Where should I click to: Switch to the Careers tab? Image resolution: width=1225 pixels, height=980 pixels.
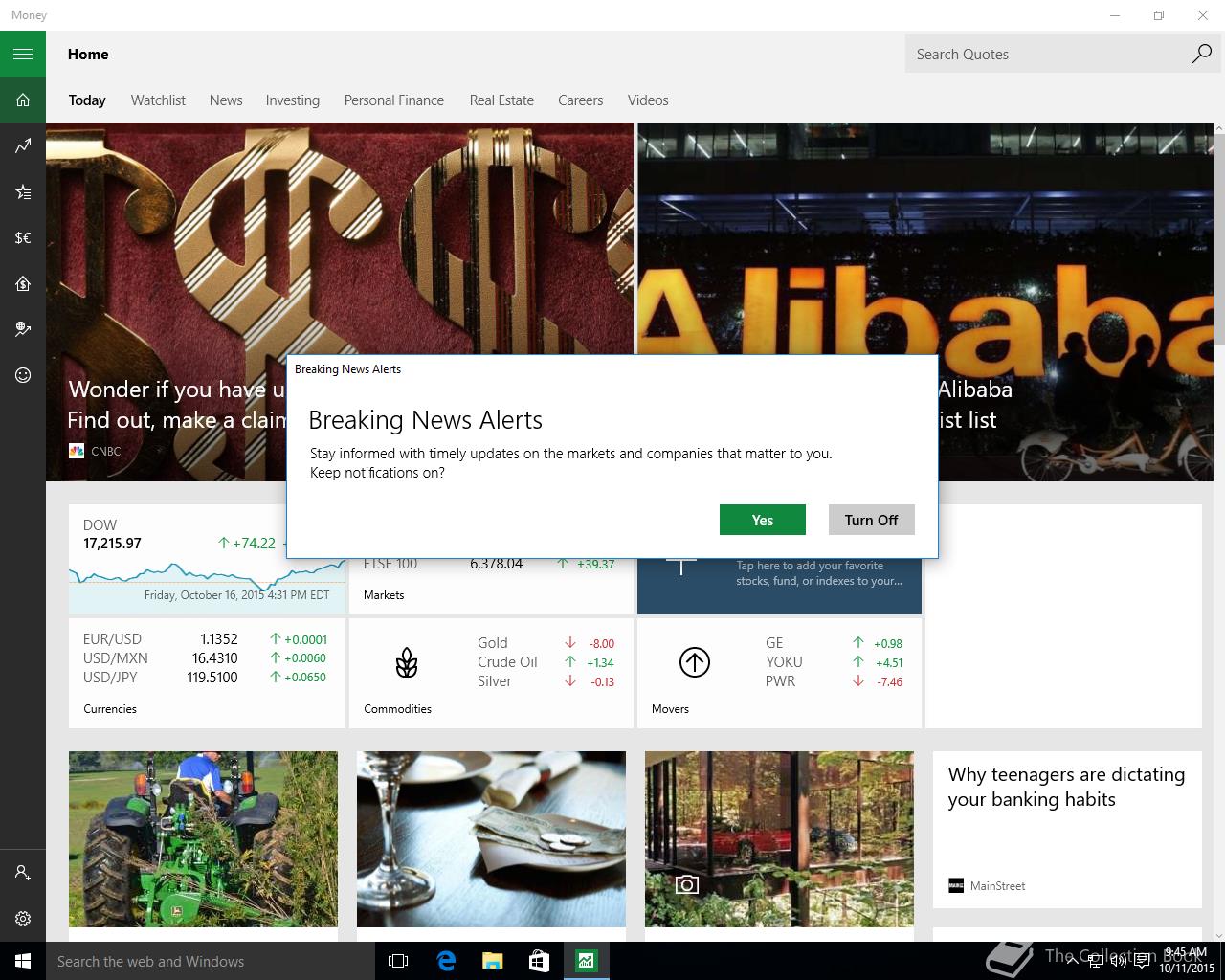tap(581, 100)
